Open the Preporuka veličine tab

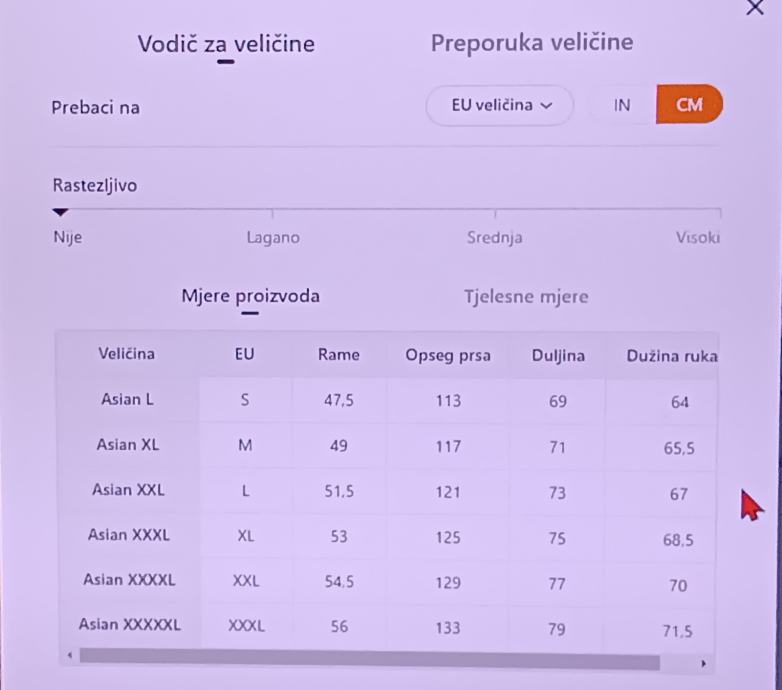pyautogui.click(x=531, y=44)
